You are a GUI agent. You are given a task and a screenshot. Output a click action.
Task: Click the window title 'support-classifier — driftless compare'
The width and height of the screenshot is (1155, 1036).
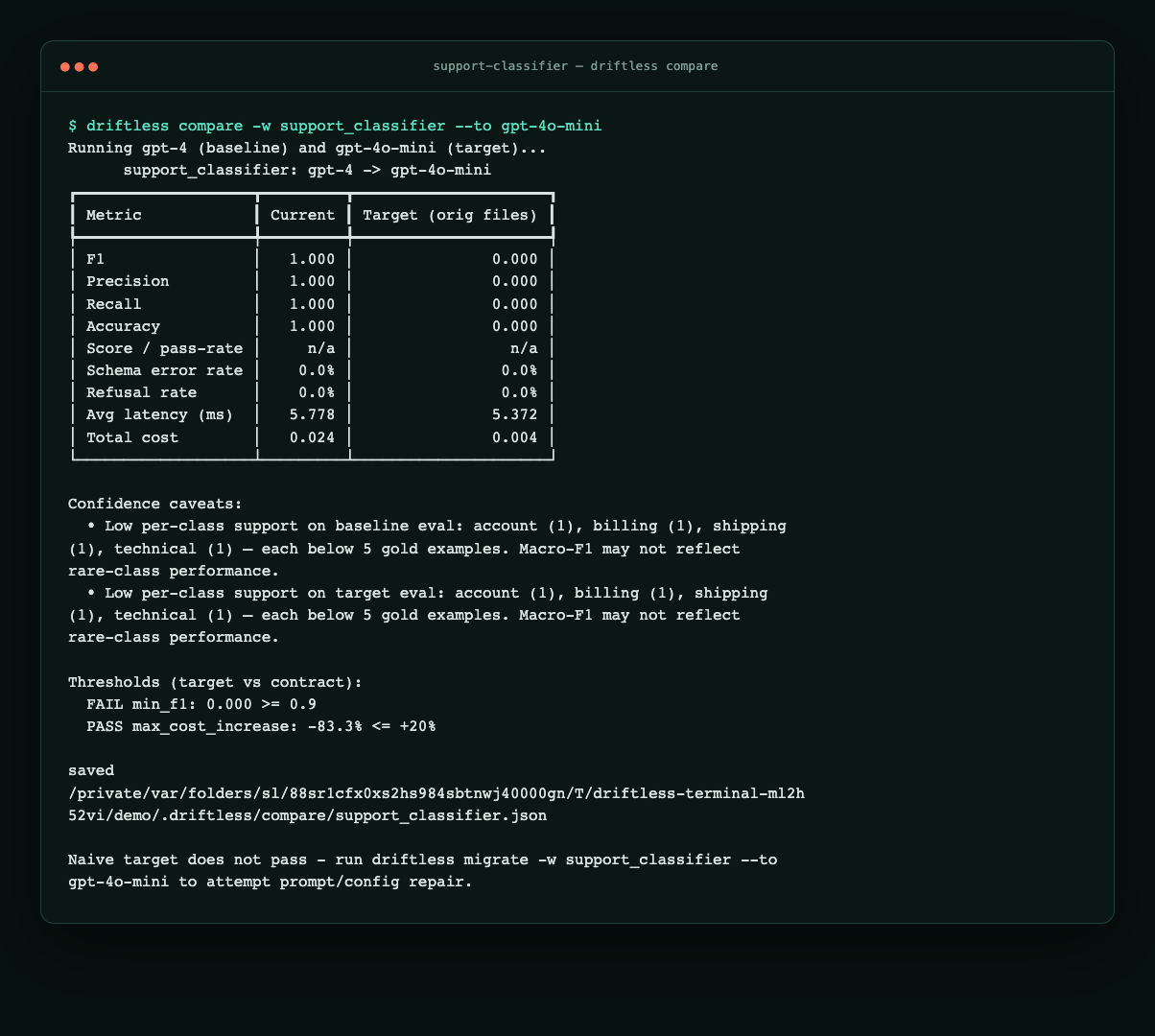click(576, 66)
